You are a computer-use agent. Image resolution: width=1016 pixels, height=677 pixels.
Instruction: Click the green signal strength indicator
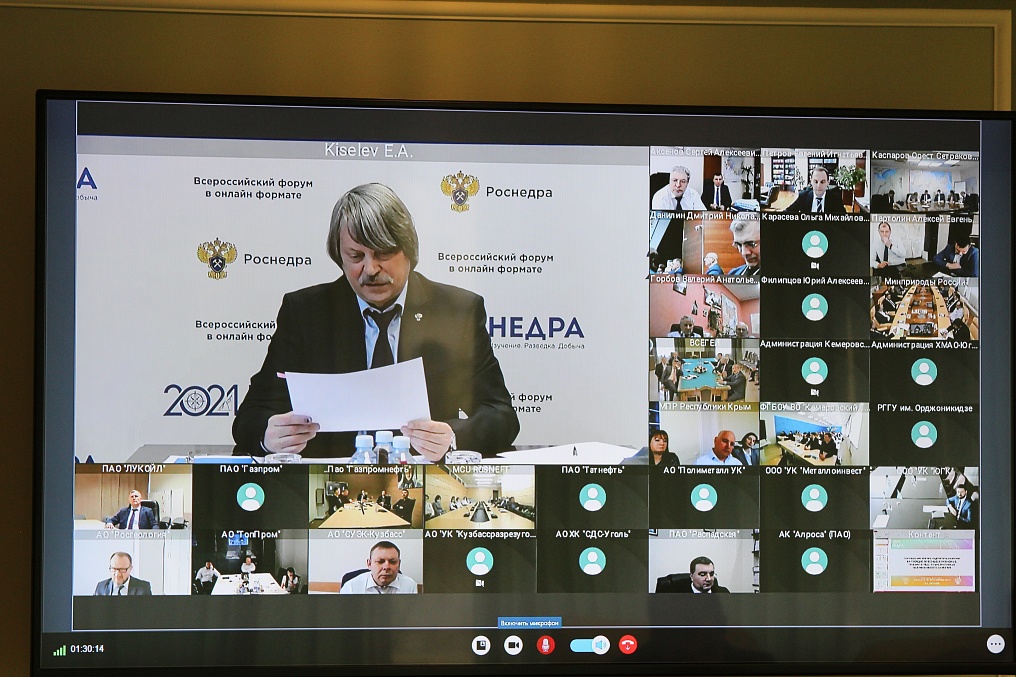(x=59, y=649)
